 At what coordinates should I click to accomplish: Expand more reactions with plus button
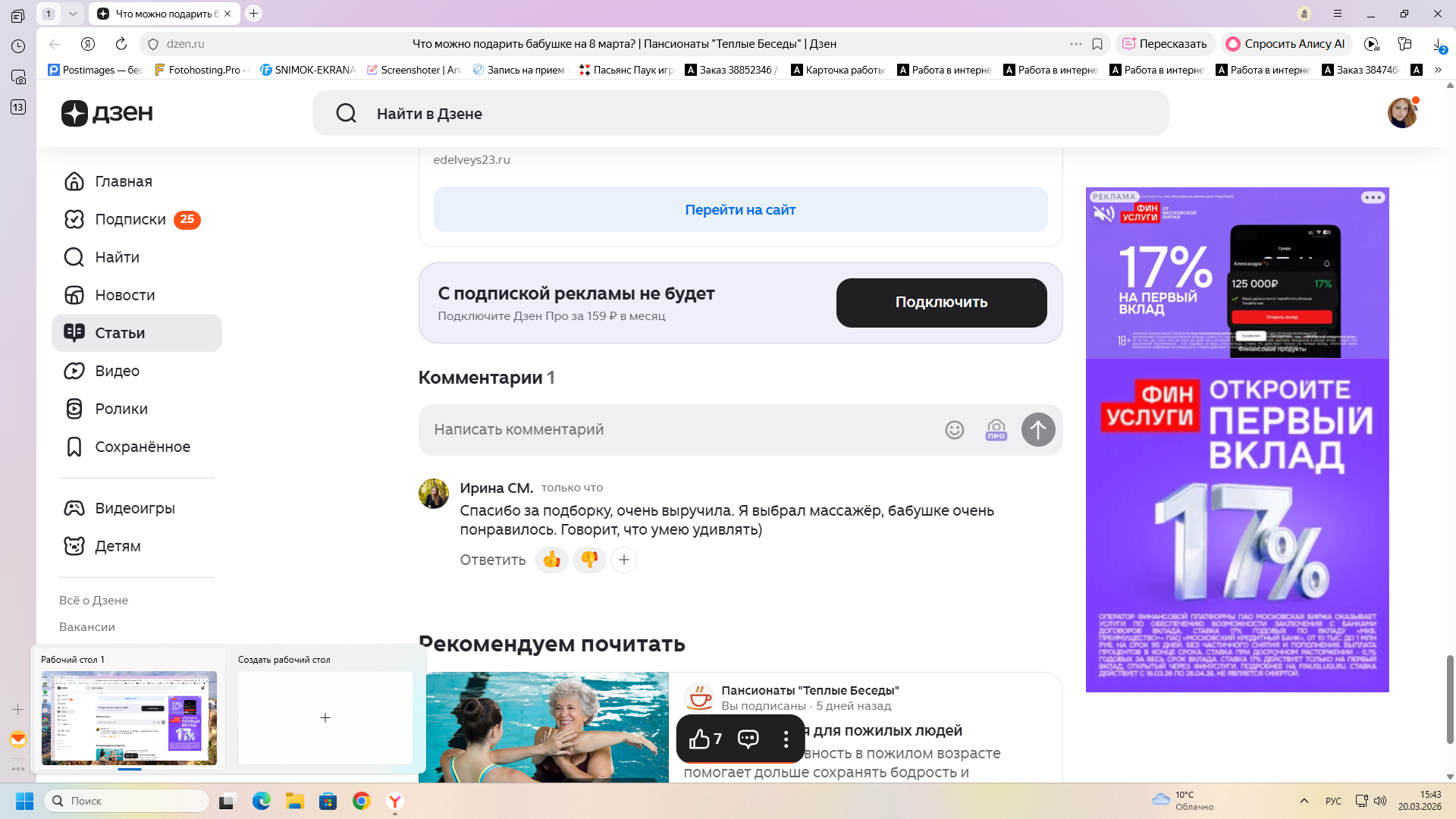pyautogui.click(x=623, y=560)
